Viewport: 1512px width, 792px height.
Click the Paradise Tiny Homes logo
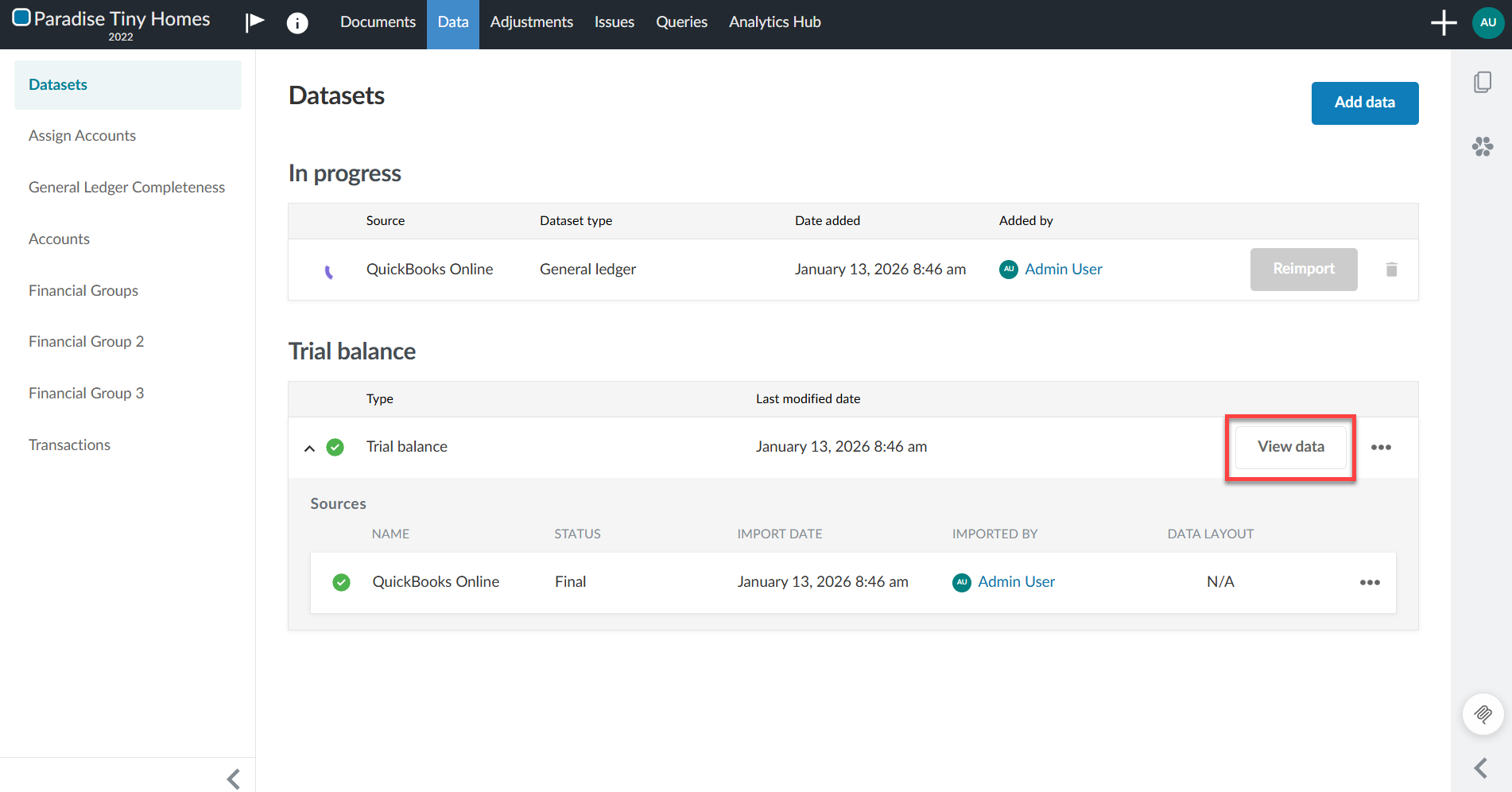111,21
